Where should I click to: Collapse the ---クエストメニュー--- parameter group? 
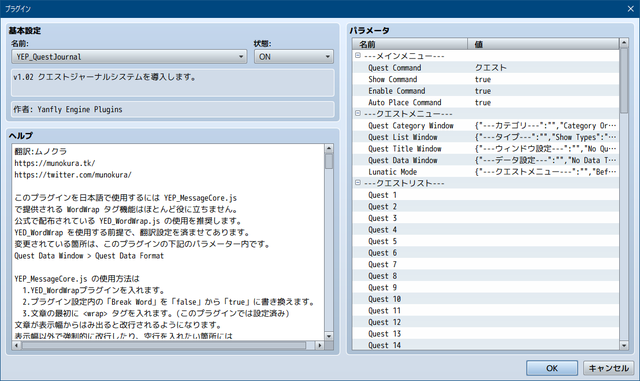[x=358, y=114]
